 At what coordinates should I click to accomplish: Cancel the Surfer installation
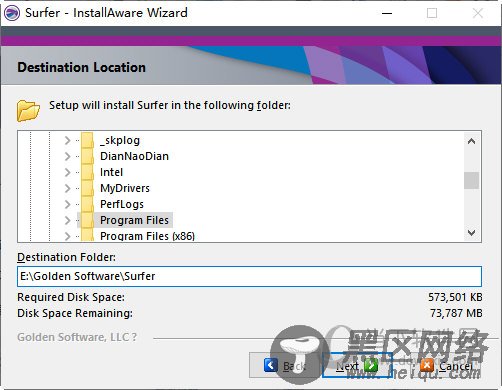447,365
